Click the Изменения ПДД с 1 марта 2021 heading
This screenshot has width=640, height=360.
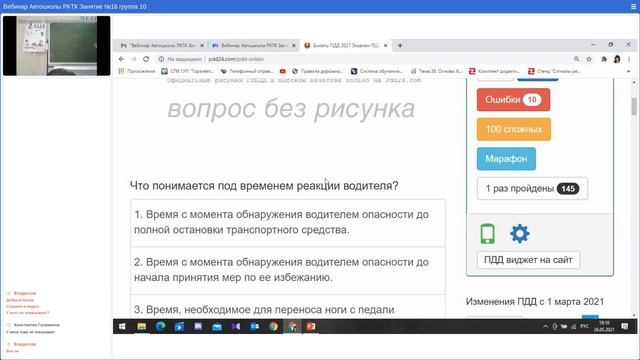535,302
